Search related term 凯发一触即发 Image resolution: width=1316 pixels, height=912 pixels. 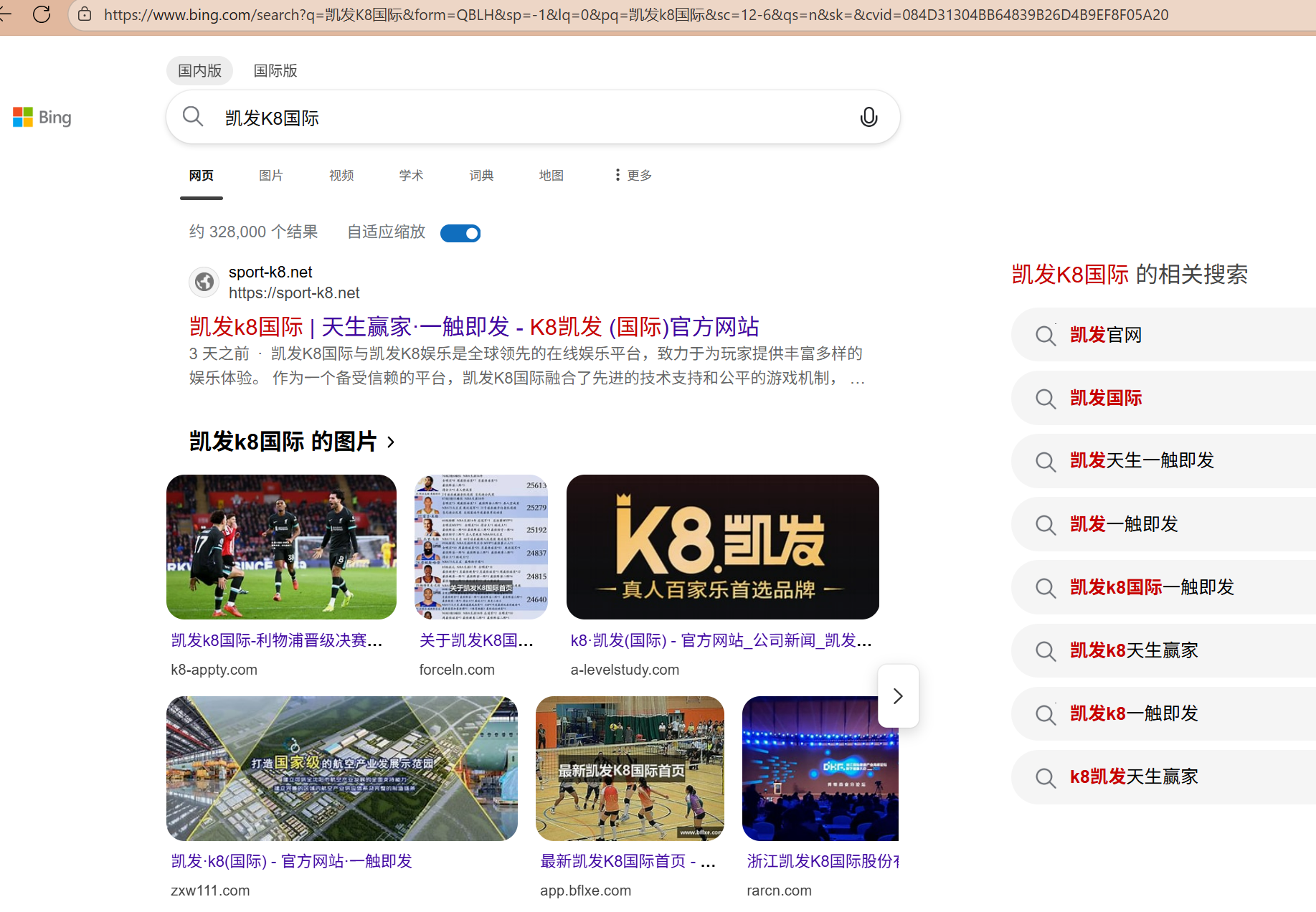1124,524
